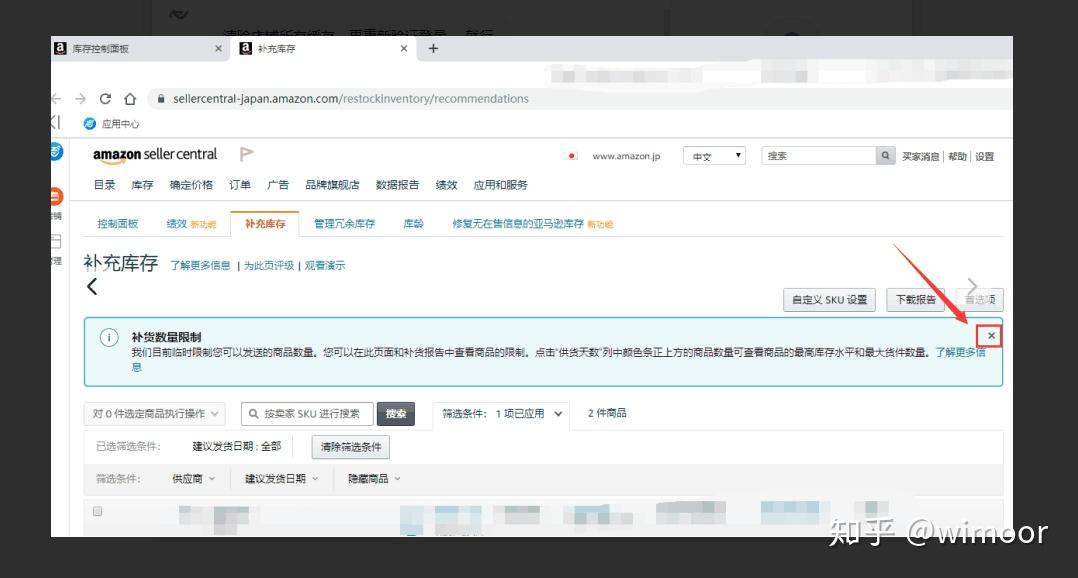Screen dimensions: 1078x578
Task: Click the browser forward arrow
Action: (x=80, y=98)
